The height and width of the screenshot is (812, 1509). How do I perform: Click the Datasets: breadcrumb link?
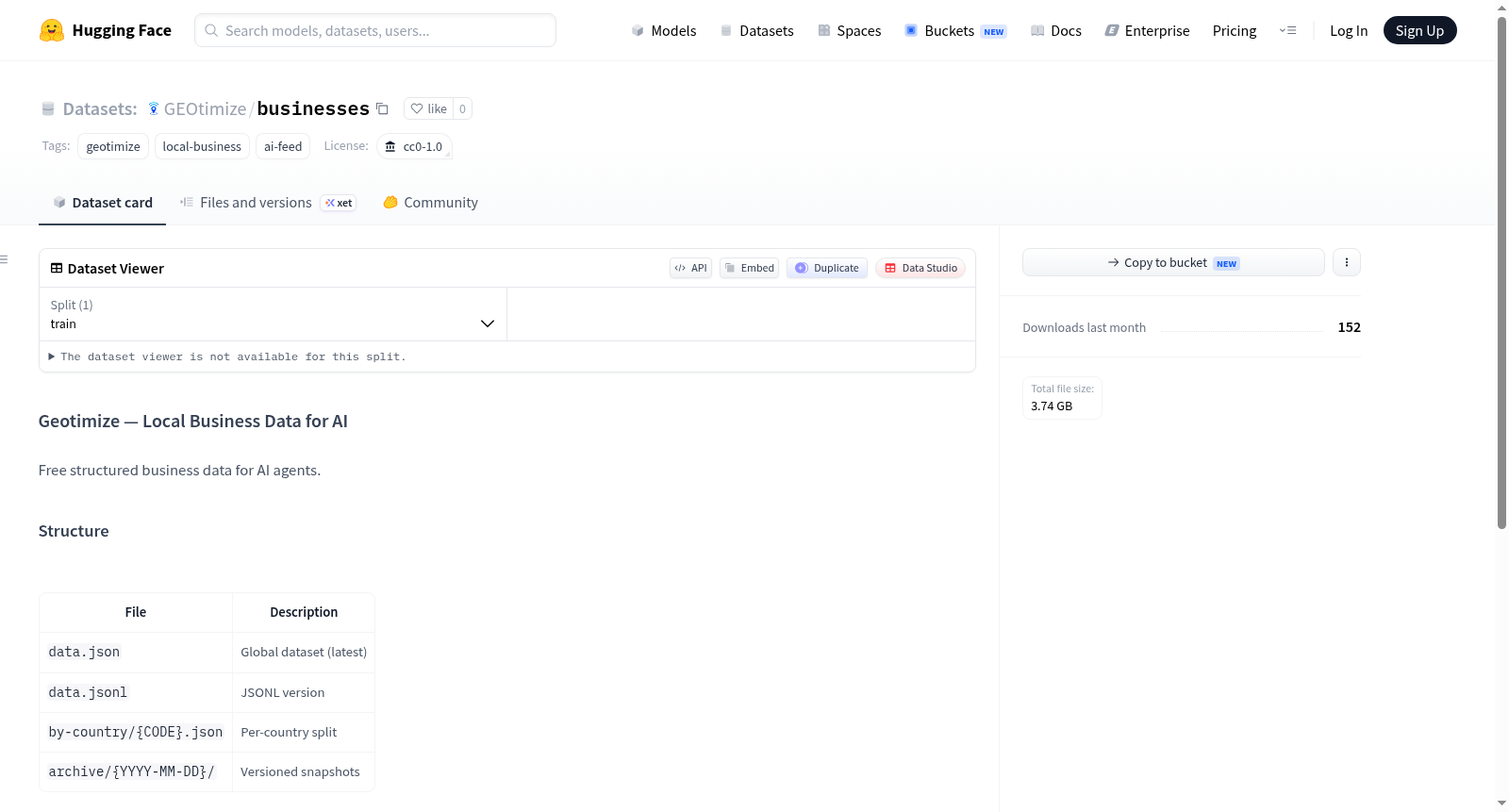click(x=100, y=108)
